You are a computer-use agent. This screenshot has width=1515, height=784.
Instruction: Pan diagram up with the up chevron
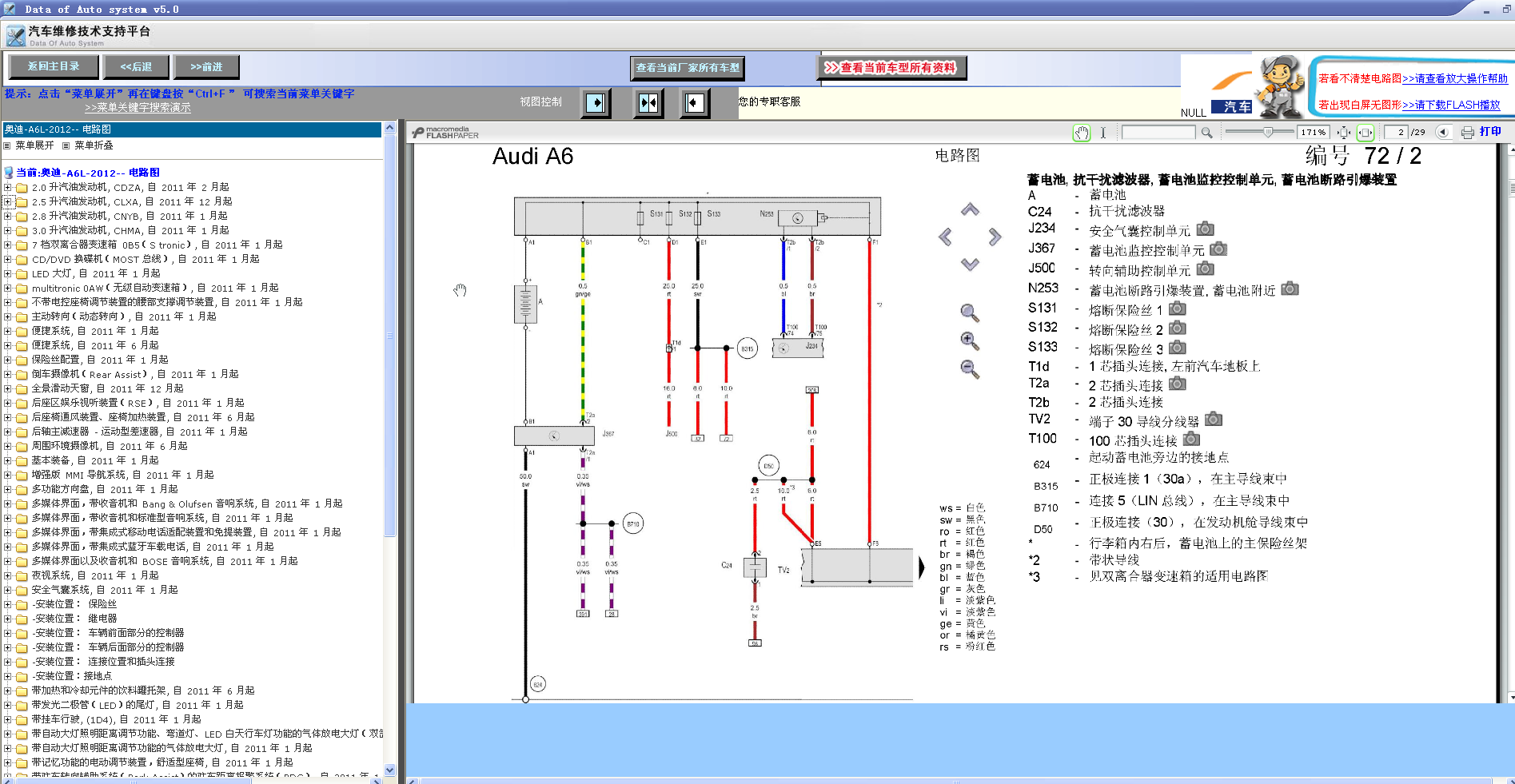tap(970, 209)
